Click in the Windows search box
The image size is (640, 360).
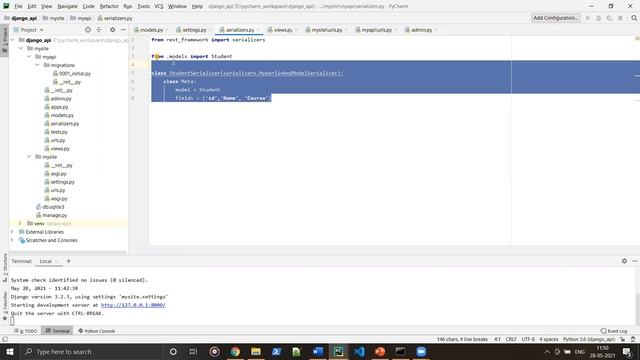tap(91, 351)
